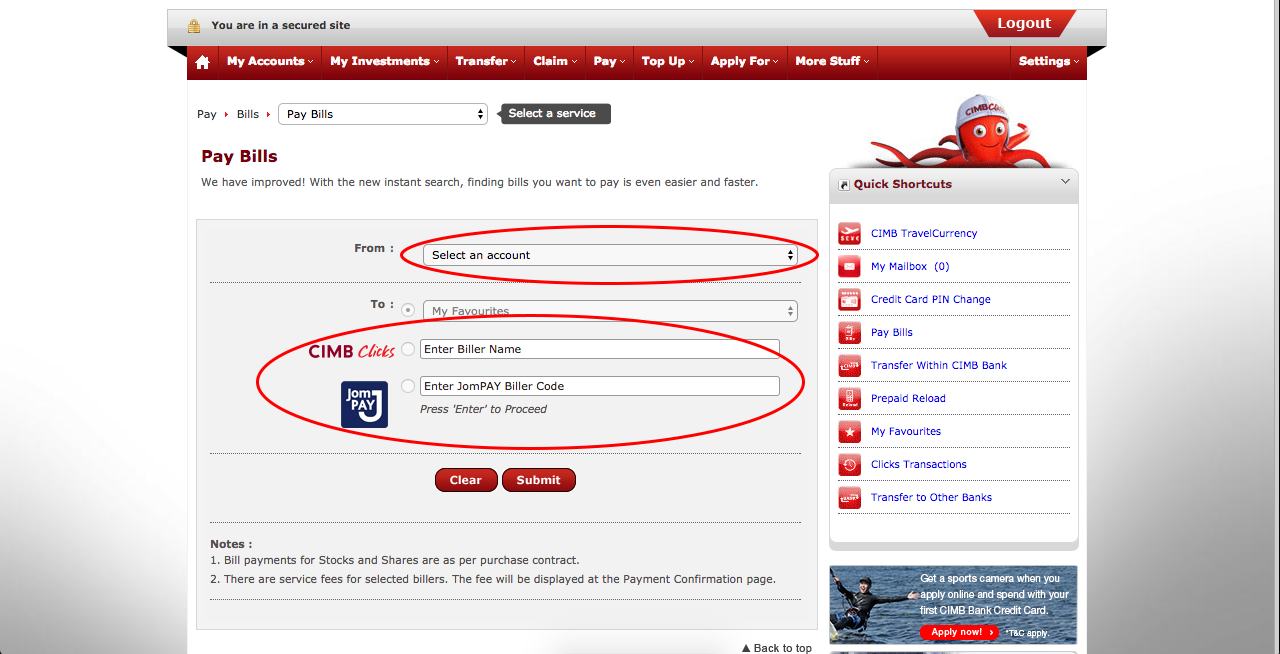Click the Transfer to Other Banks icon

pyautogui.click(x=850, y=497)
